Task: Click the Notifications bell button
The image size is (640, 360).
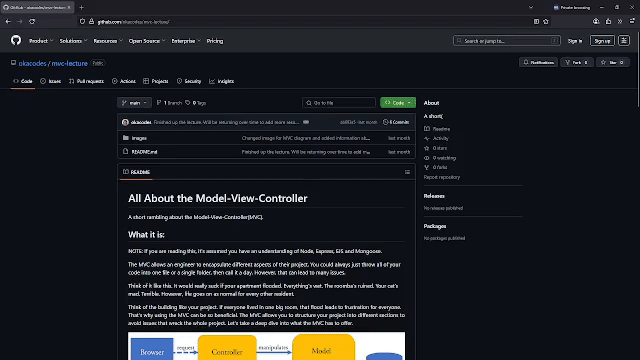Action: tap(538, 62)
